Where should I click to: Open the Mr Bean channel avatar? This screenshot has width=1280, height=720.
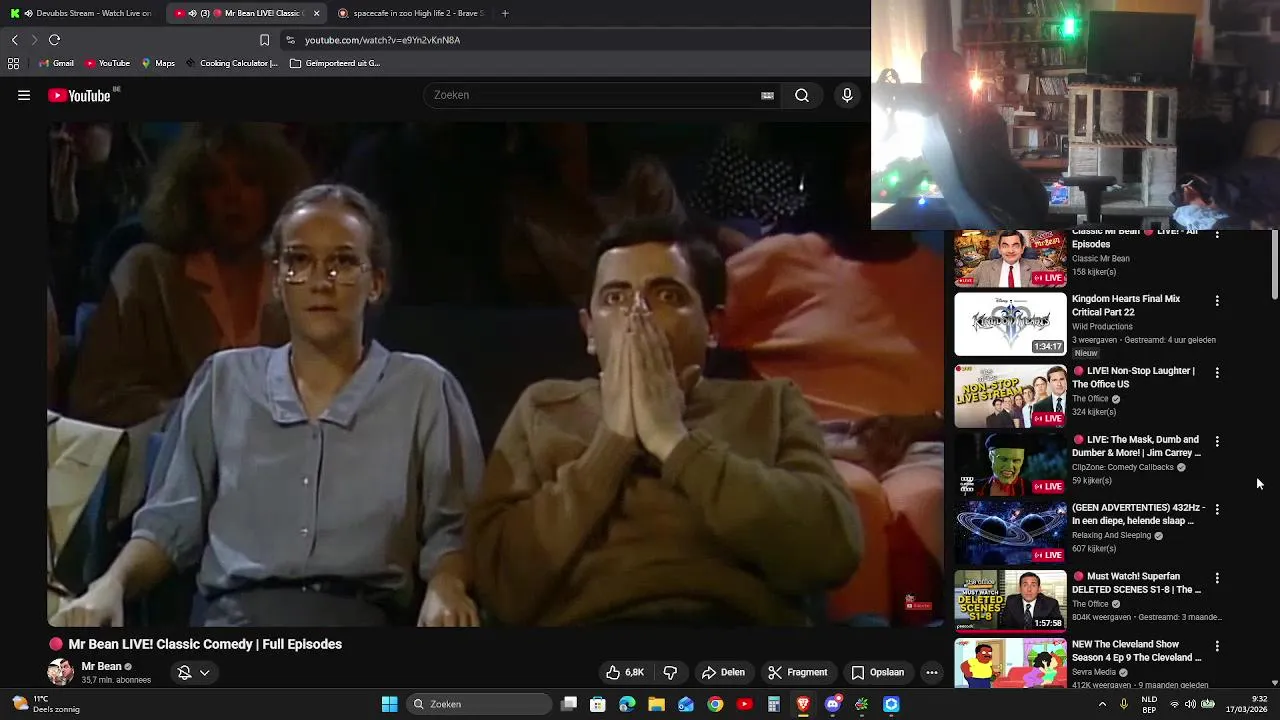pyautogui.click(x=60, y=672)
